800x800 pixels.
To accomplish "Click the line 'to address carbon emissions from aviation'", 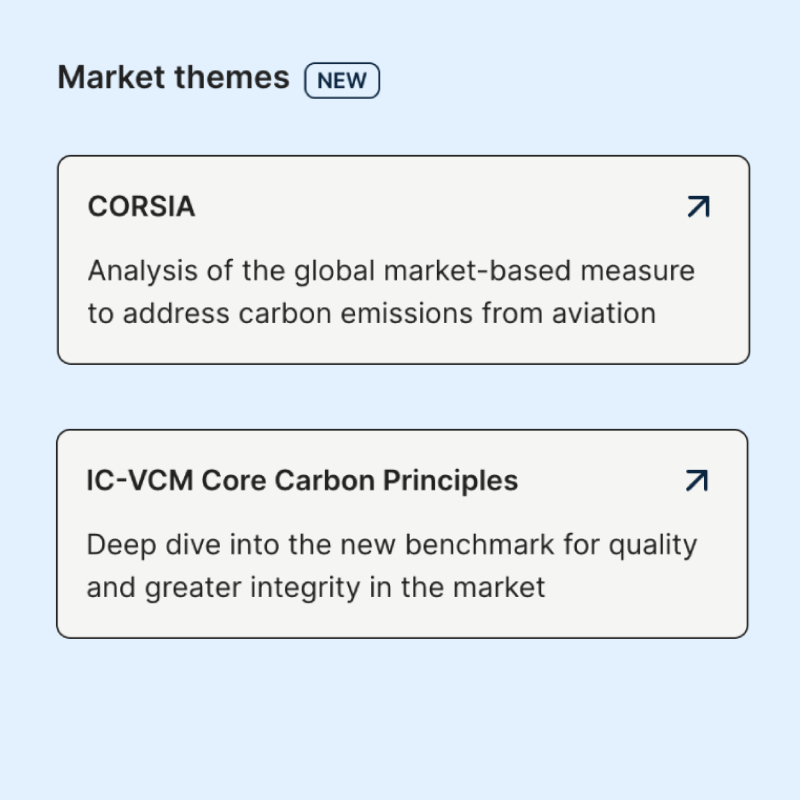I will tap(371, 313).
